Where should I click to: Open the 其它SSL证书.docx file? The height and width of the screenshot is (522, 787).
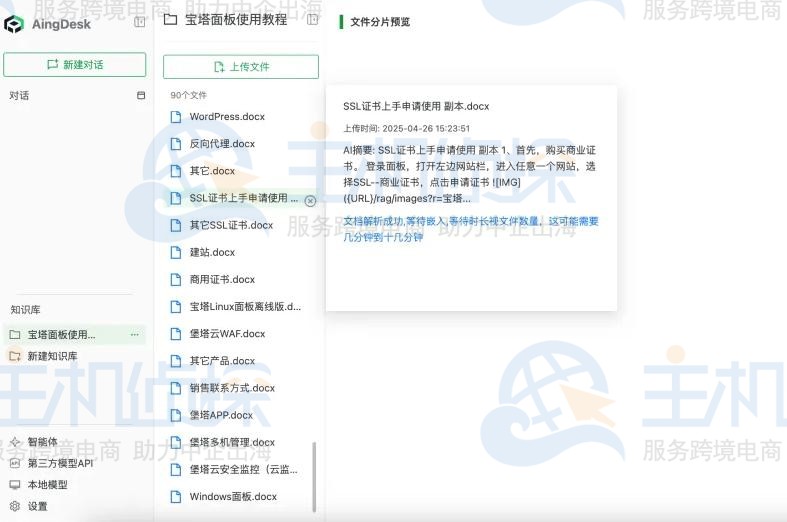[x=231, y=225]
